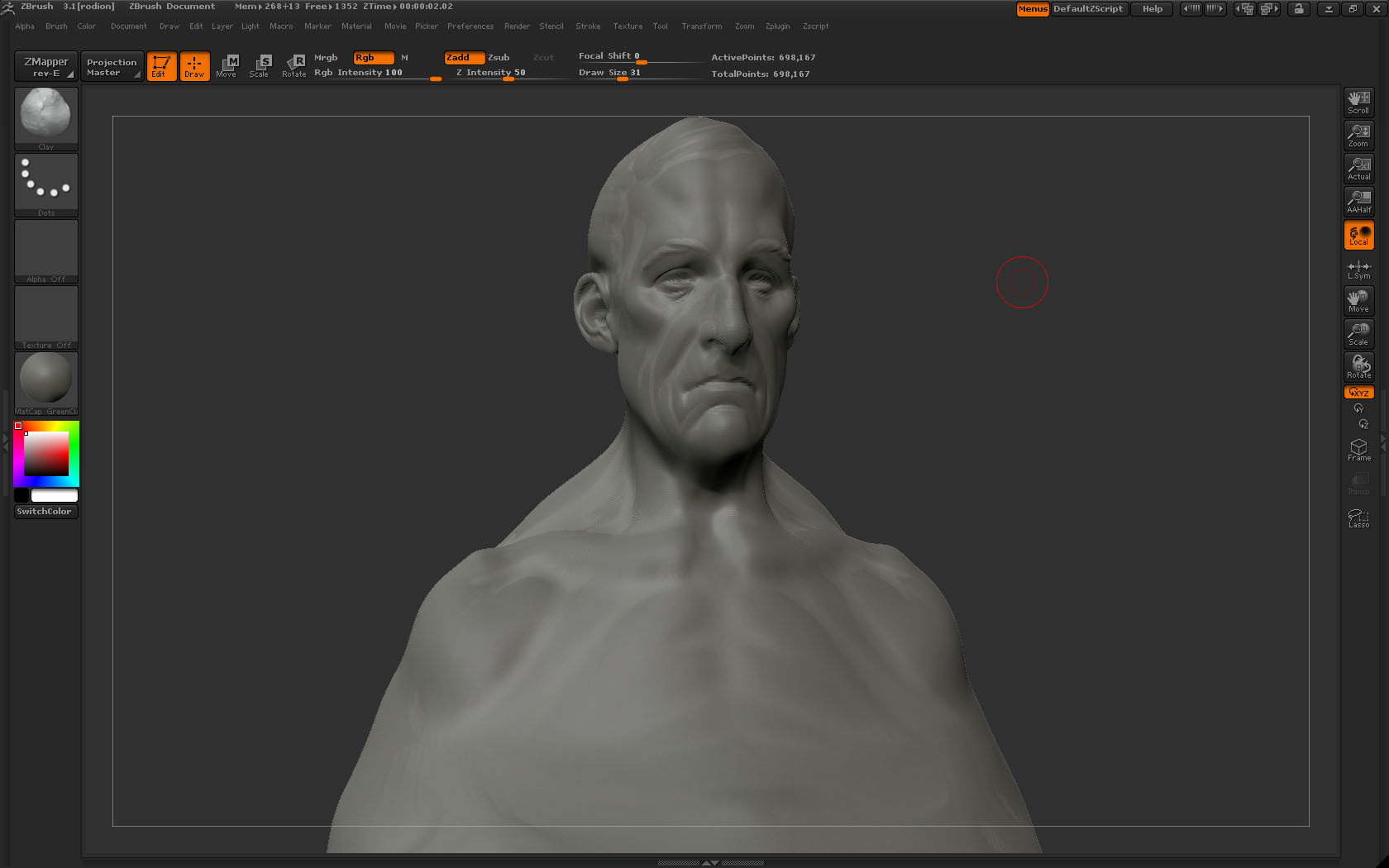This screenshot has width=1389, height=868.
Task: Open the Texture Off picker
Action: coord(46,317)
